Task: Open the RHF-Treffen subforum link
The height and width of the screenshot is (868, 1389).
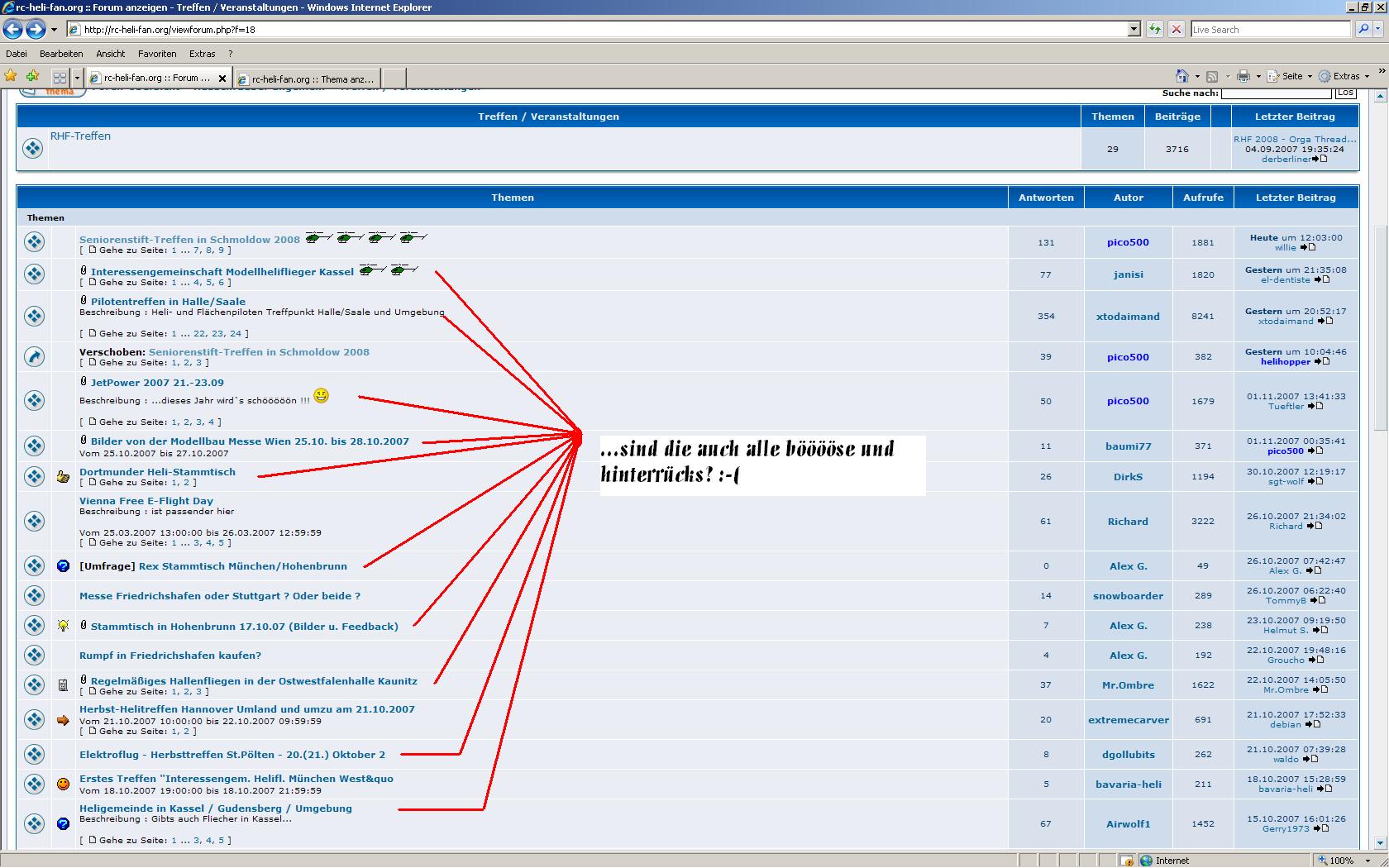Action: click(80, 136)
